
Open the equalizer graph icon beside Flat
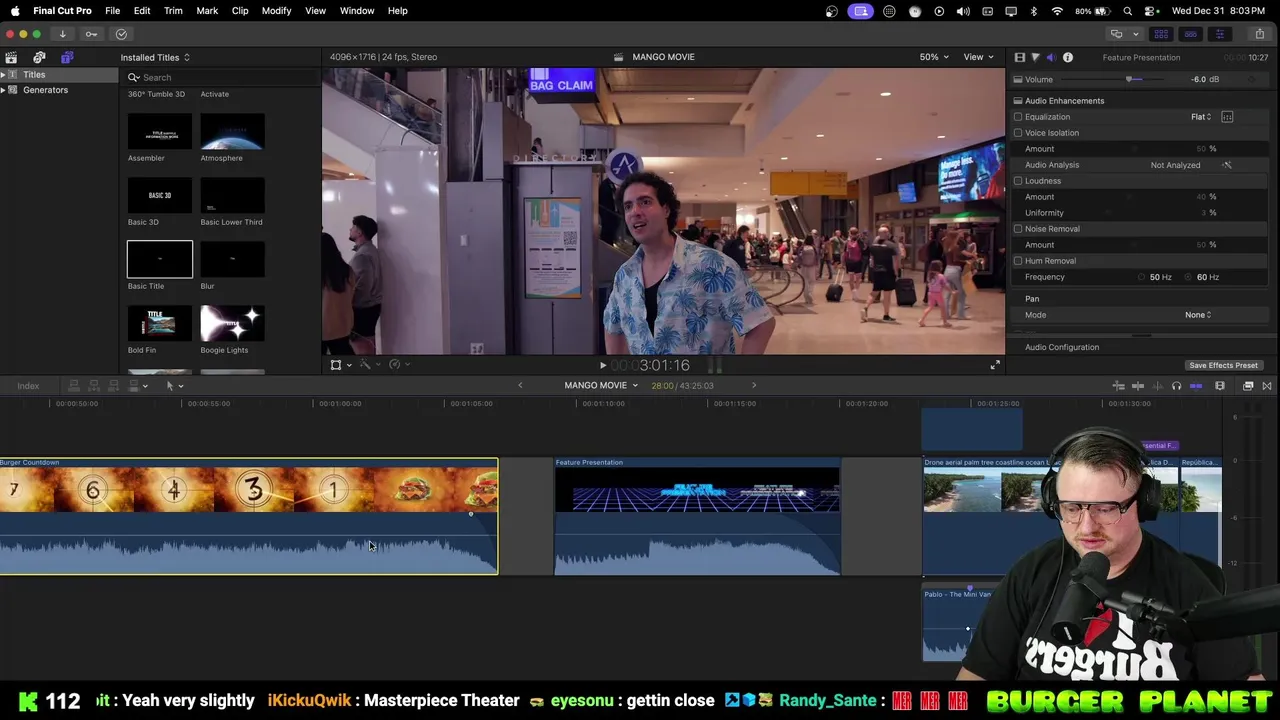point(1227,117)
